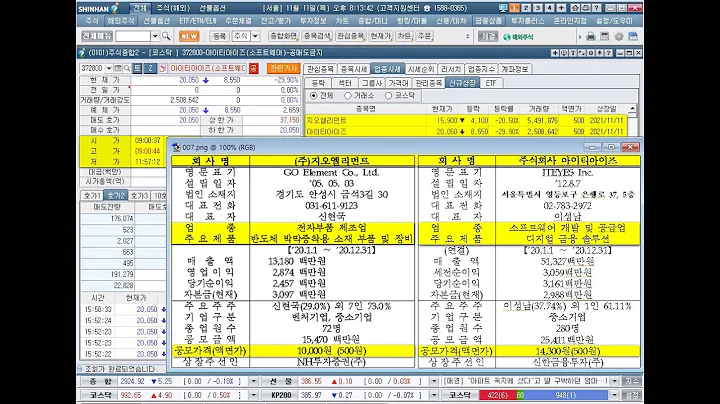Click the red '공' badge
Screen dimensions: 720x404
(x=253, y=68)
